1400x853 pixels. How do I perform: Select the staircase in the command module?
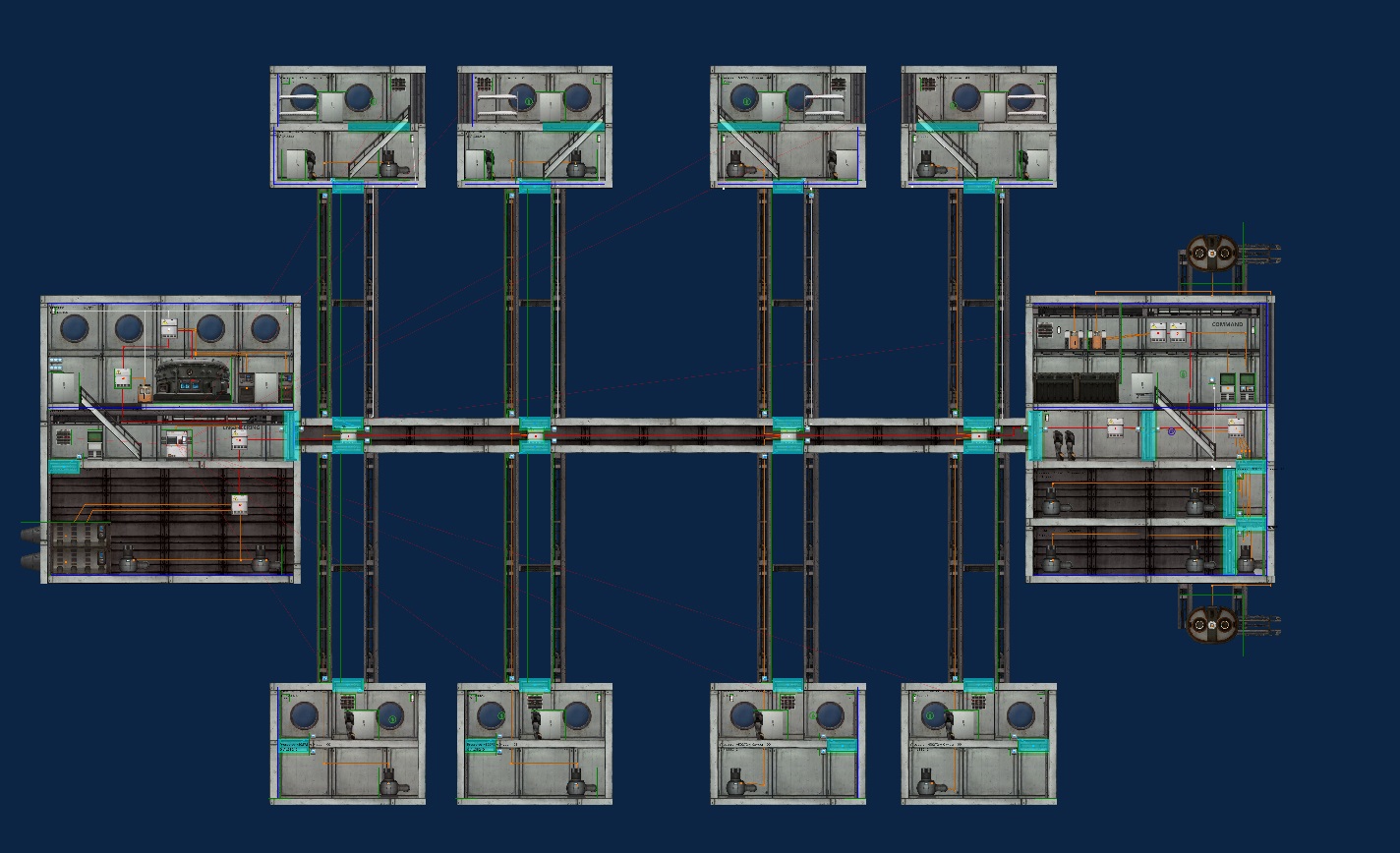[x=1186, y=426]
